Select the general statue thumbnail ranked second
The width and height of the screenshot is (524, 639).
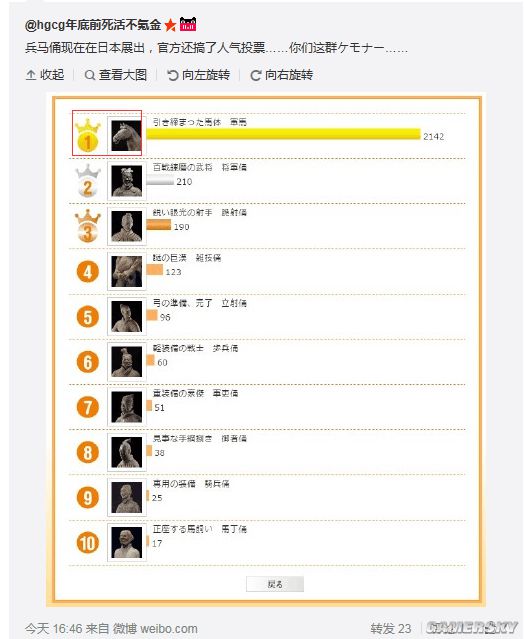127,181
